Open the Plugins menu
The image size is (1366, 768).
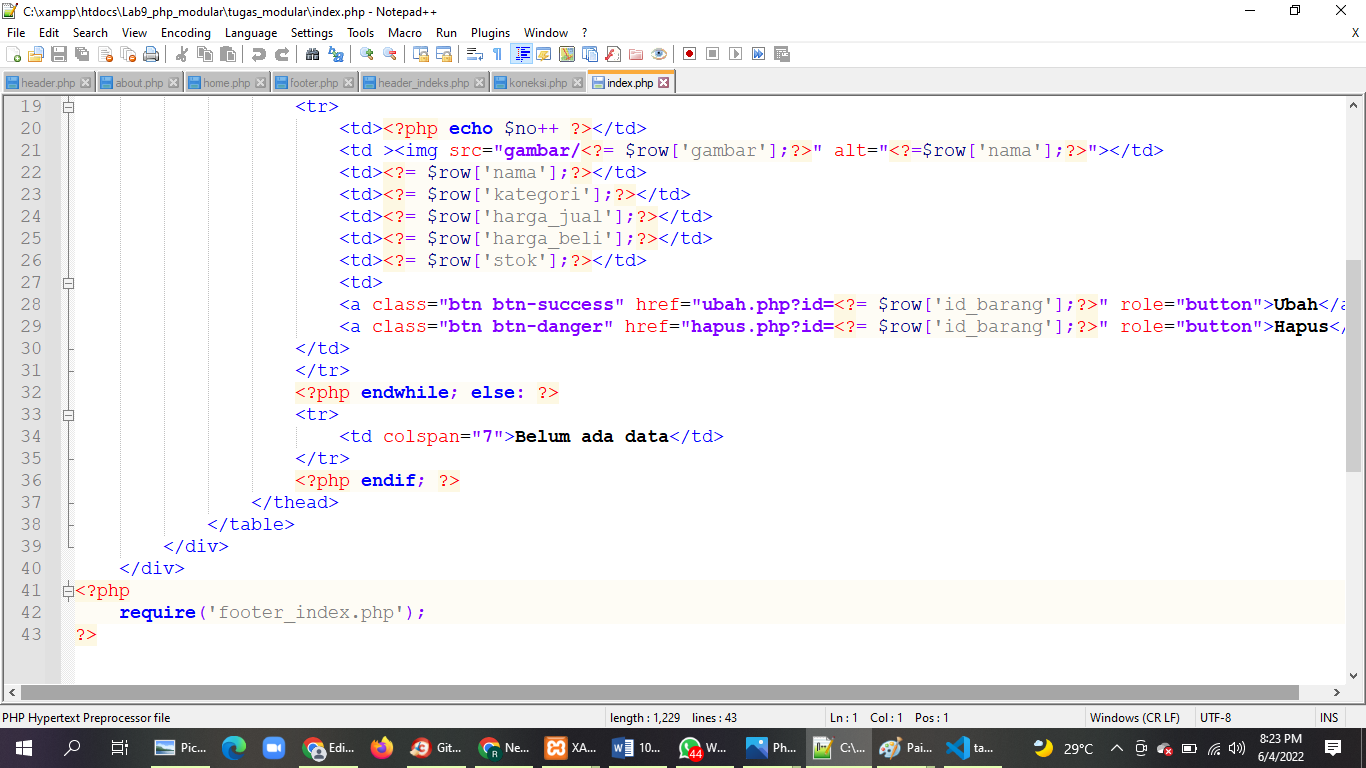pos(490,33)
